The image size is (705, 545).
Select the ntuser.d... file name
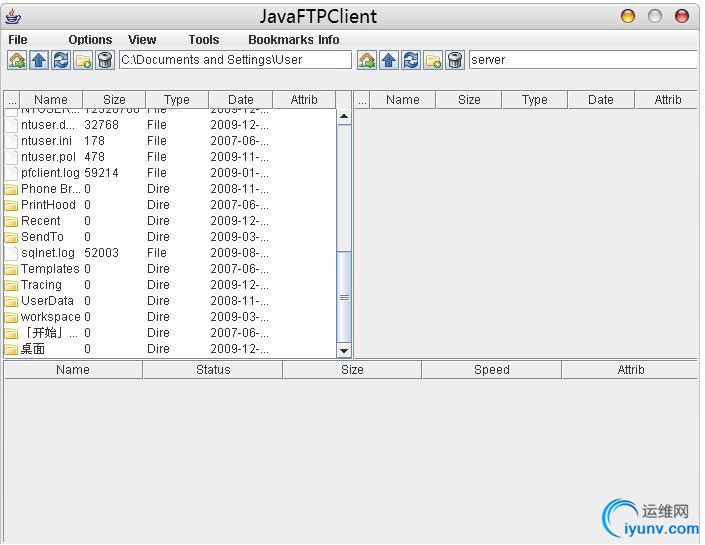pyautogui.click(x=48, y=125)
